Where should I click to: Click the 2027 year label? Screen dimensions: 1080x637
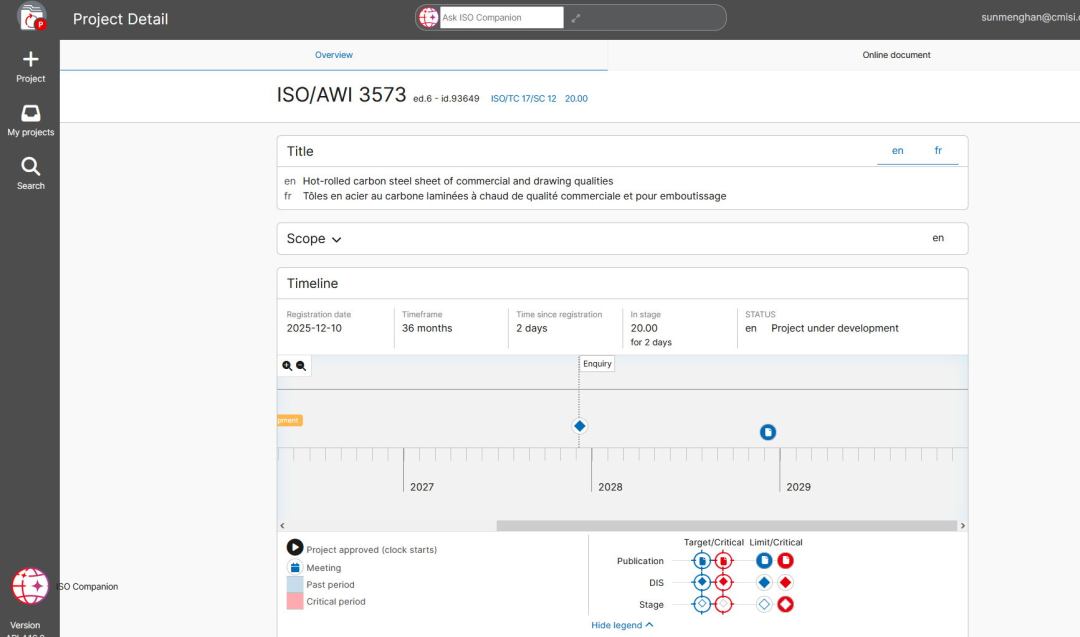(x=422, y=487)
